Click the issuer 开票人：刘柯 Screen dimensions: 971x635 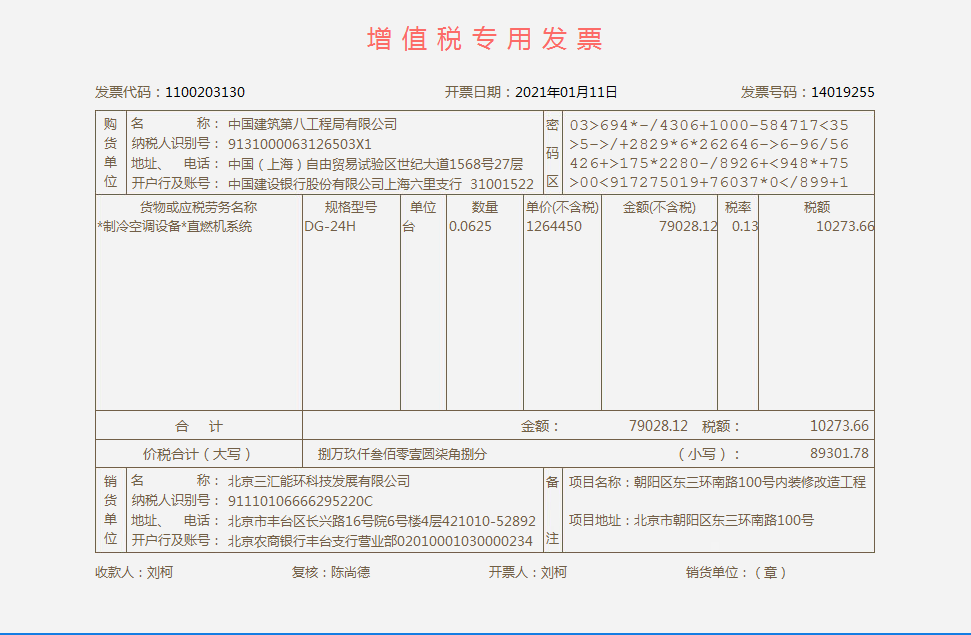click(528, 572)
